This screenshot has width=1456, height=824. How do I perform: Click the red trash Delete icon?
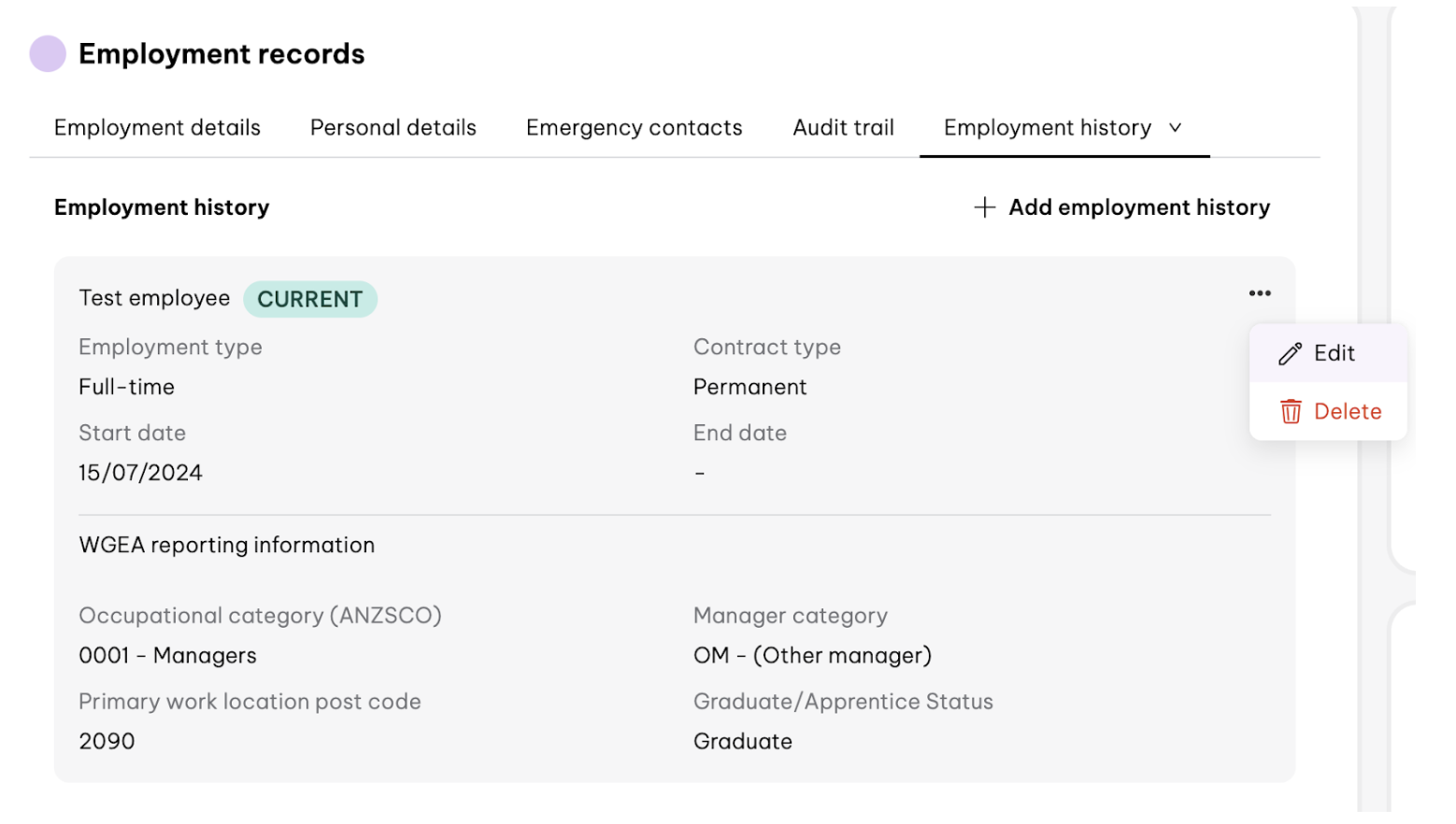(x=1290, y=412)
